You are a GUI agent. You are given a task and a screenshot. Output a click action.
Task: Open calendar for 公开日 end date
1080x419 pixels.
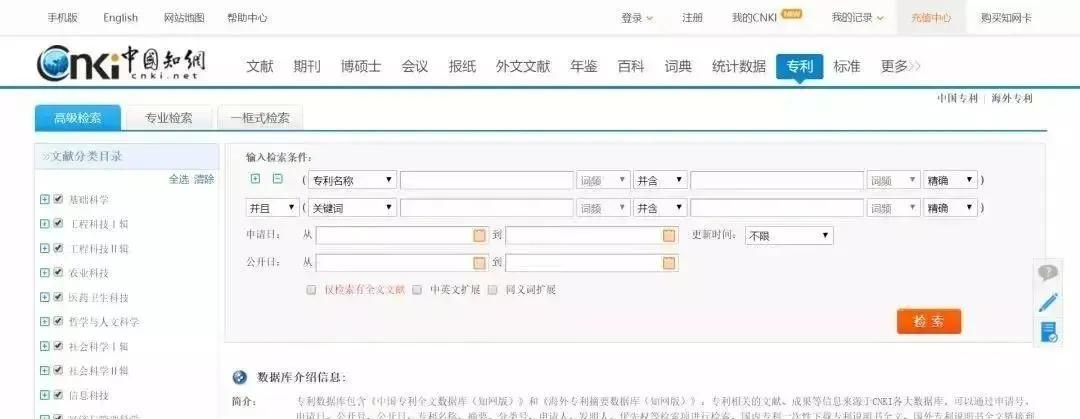[669, 263]
